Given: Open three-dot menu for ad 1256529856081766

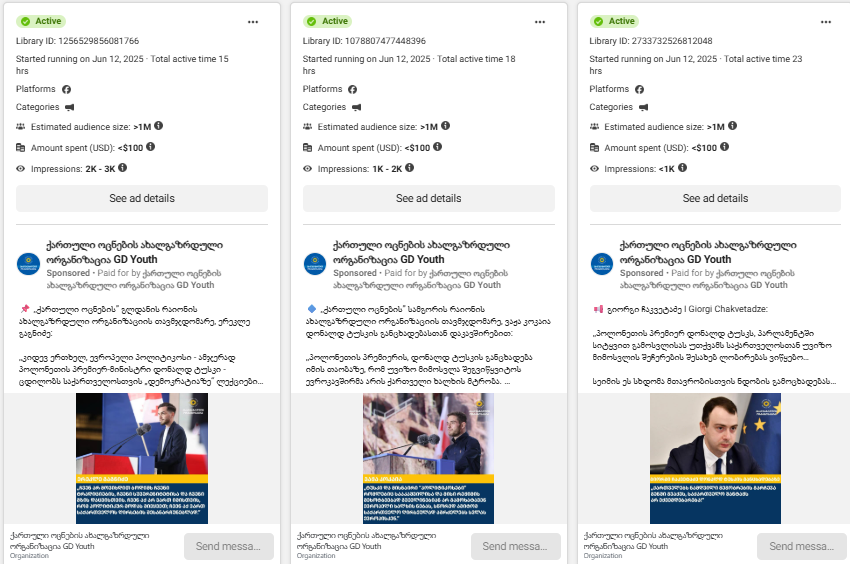Looking at the screenshot, I should 253,22.
